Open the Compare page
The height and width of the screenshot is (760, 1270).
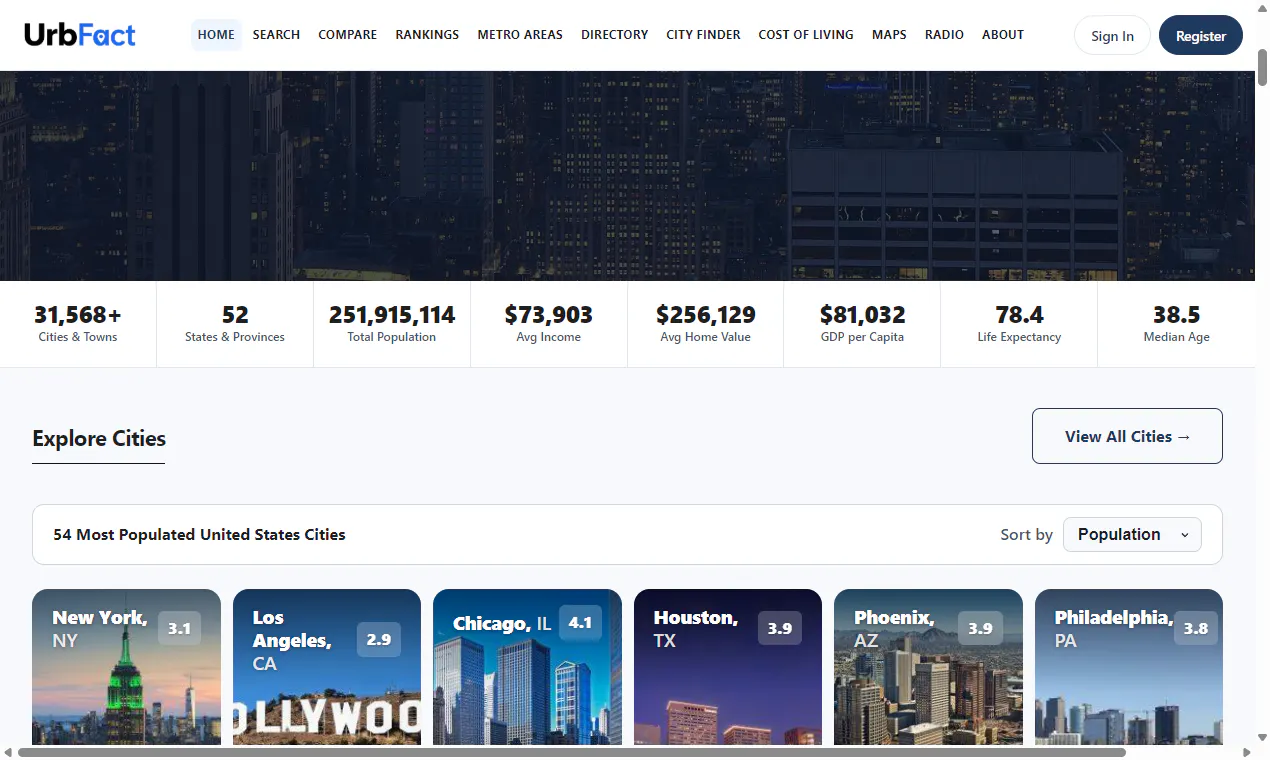pos(348,34)
